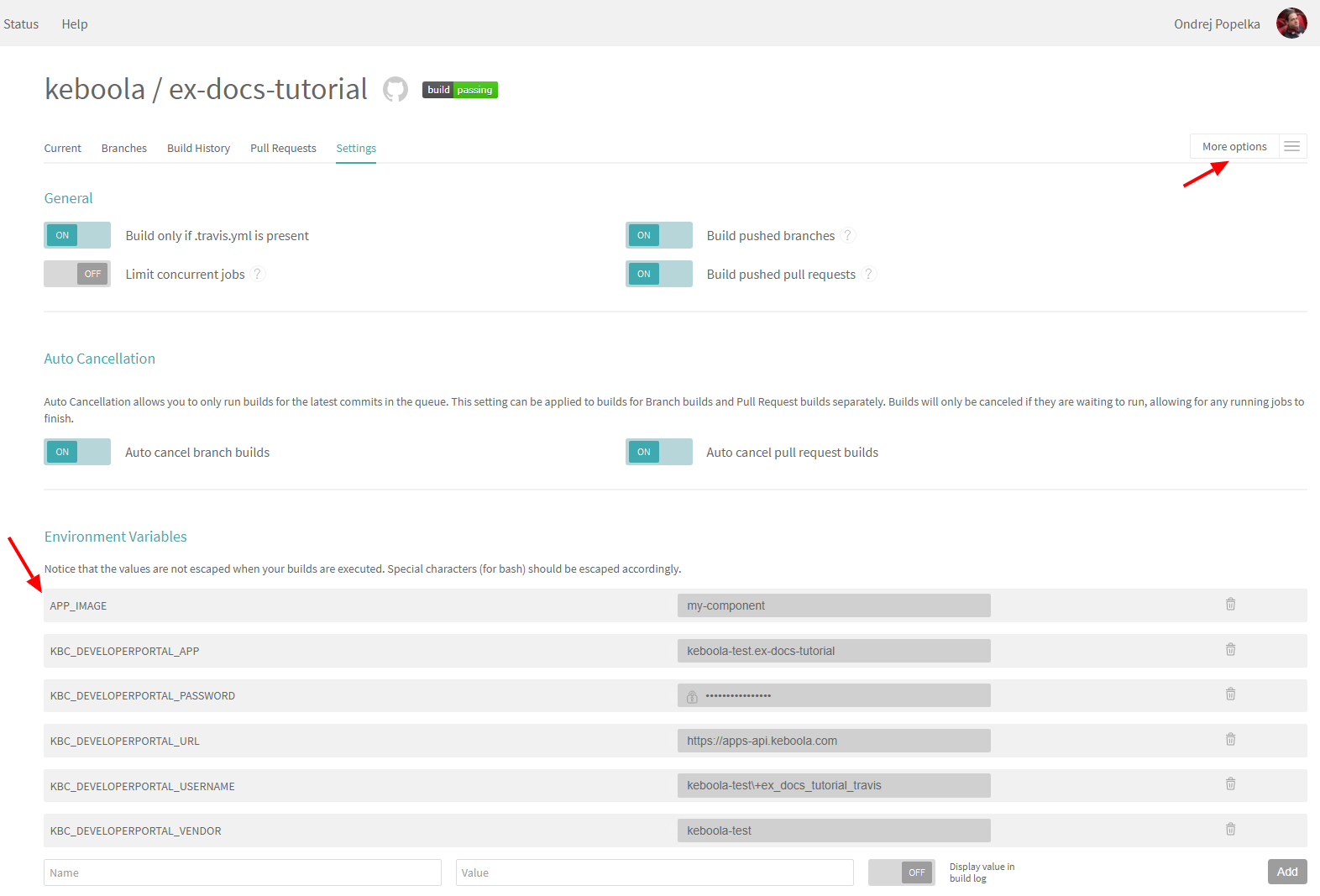Screen dimensions: 1320x896
Task: Toggle the Build pushed pull requests switch
Action: [x=659, y=274]
